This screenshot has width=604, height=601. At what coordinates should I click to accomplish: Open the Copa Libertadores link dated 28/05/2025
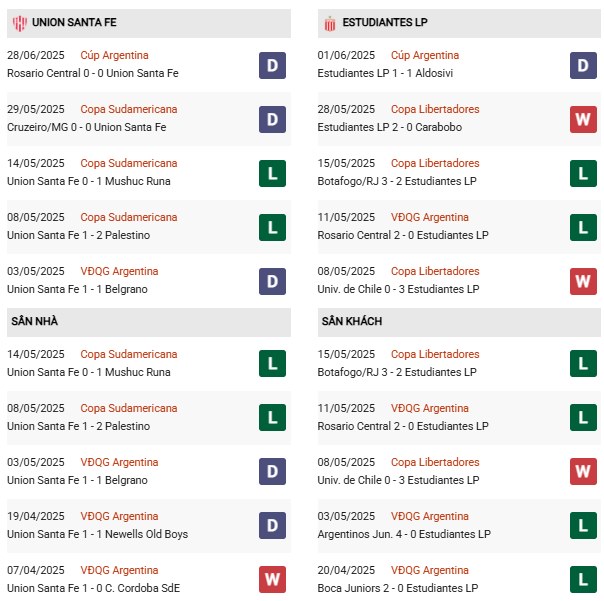[x=434, y=109]
